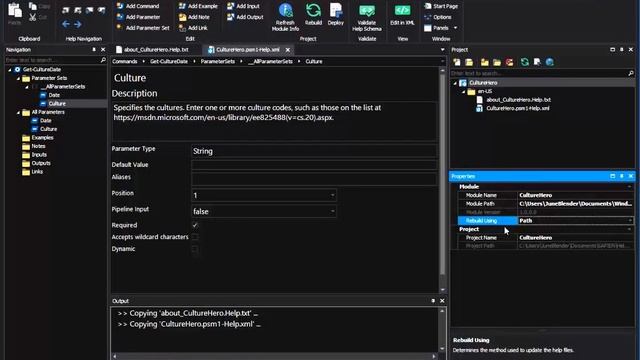640x360 pixels.
Task: Click the Add Command button
Action: pyautogui.click(x=138, y=6)
